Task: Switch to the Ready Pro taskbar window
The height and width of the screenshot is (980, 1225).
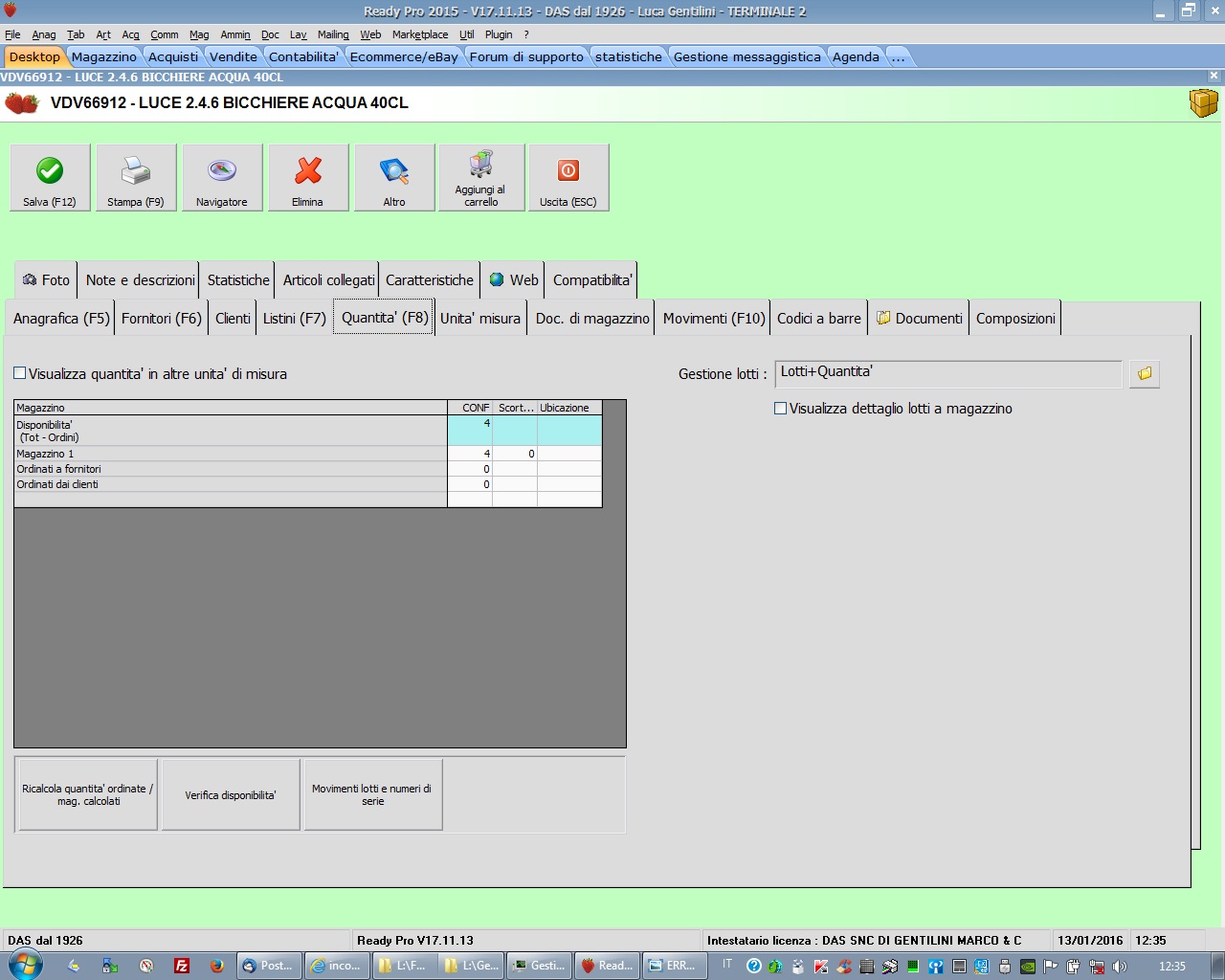Action: tap(608, 966)
